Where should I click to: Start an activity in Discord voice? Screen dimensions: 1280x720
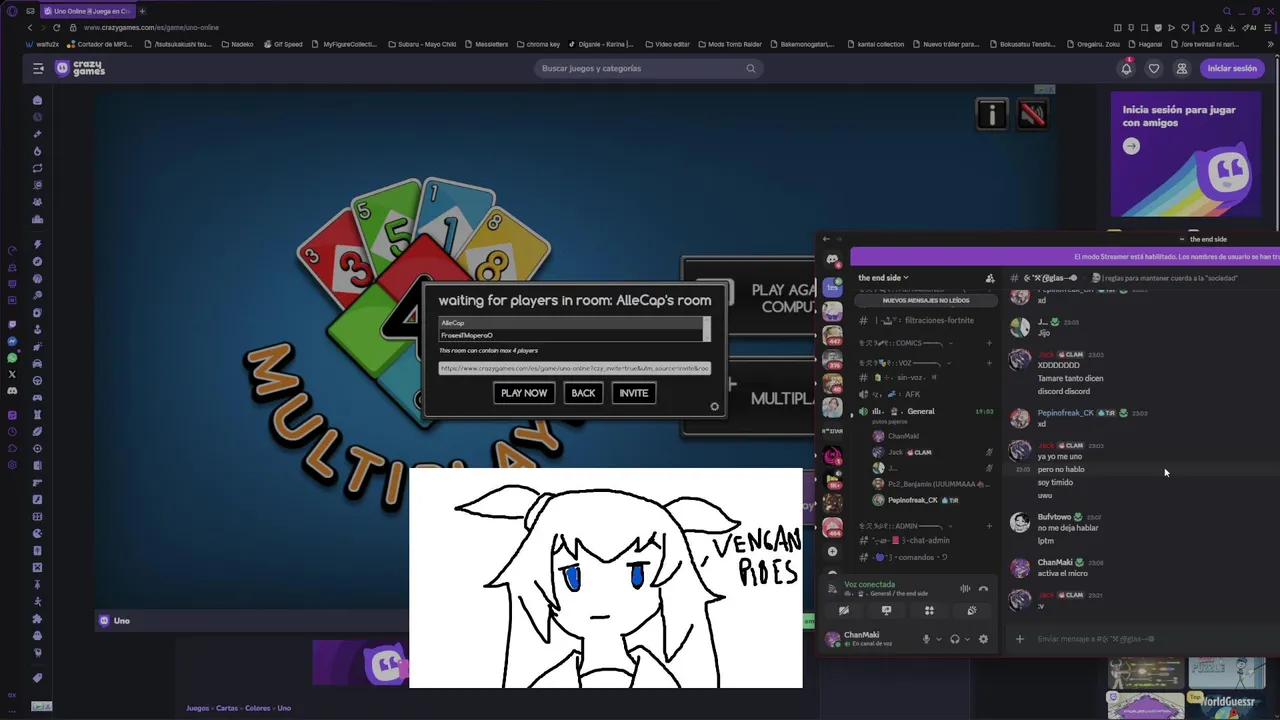click(x=929, y=610)
